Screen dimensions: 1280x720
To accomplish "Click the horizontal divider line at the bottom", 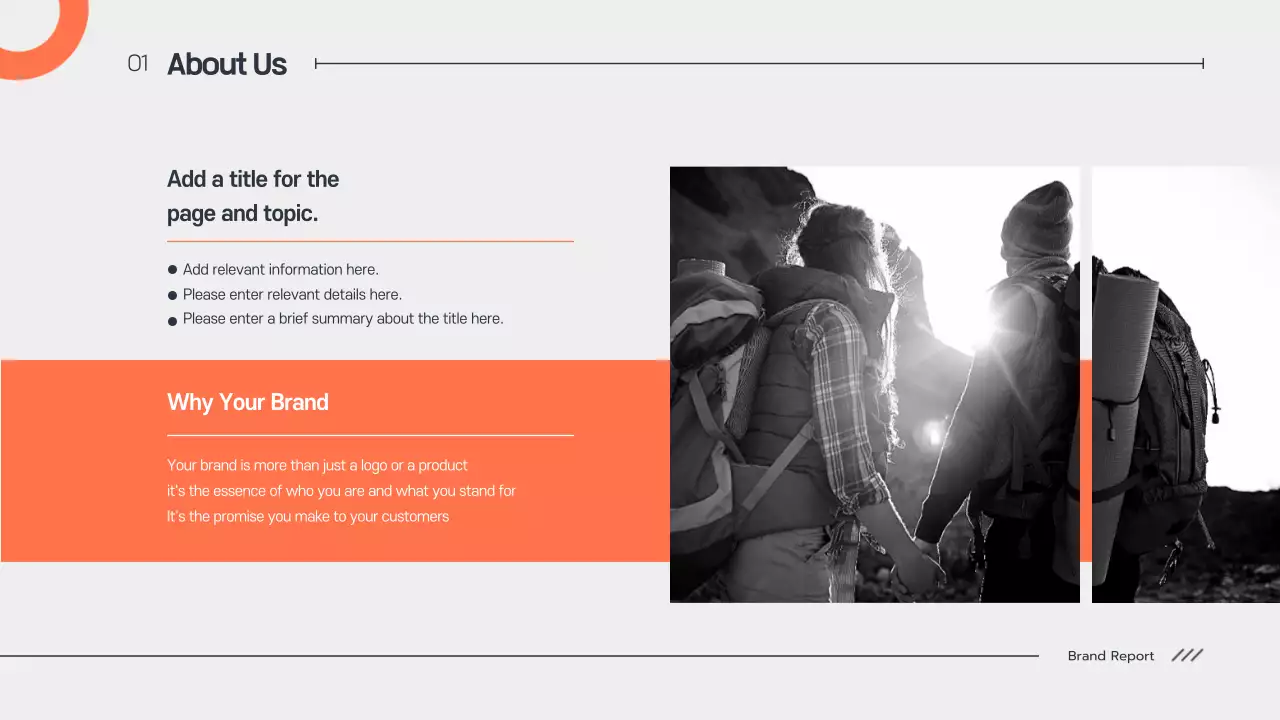I will [x=500, y=656].
